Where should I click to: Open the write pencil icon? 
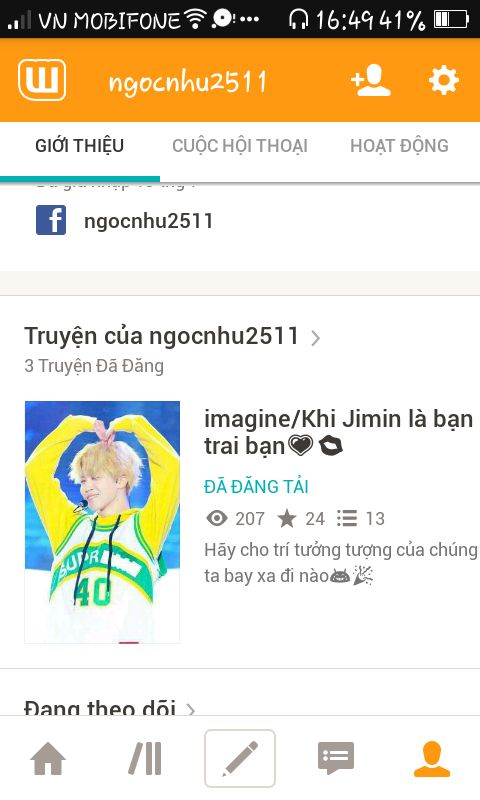pyautogui.click(x=240, y=758)
